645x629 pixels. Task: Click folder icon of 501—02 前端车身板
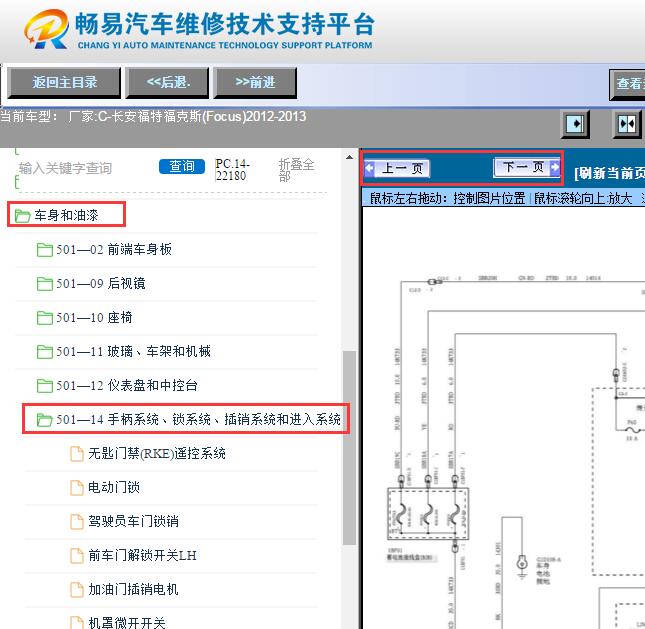(x=44, y=250)
